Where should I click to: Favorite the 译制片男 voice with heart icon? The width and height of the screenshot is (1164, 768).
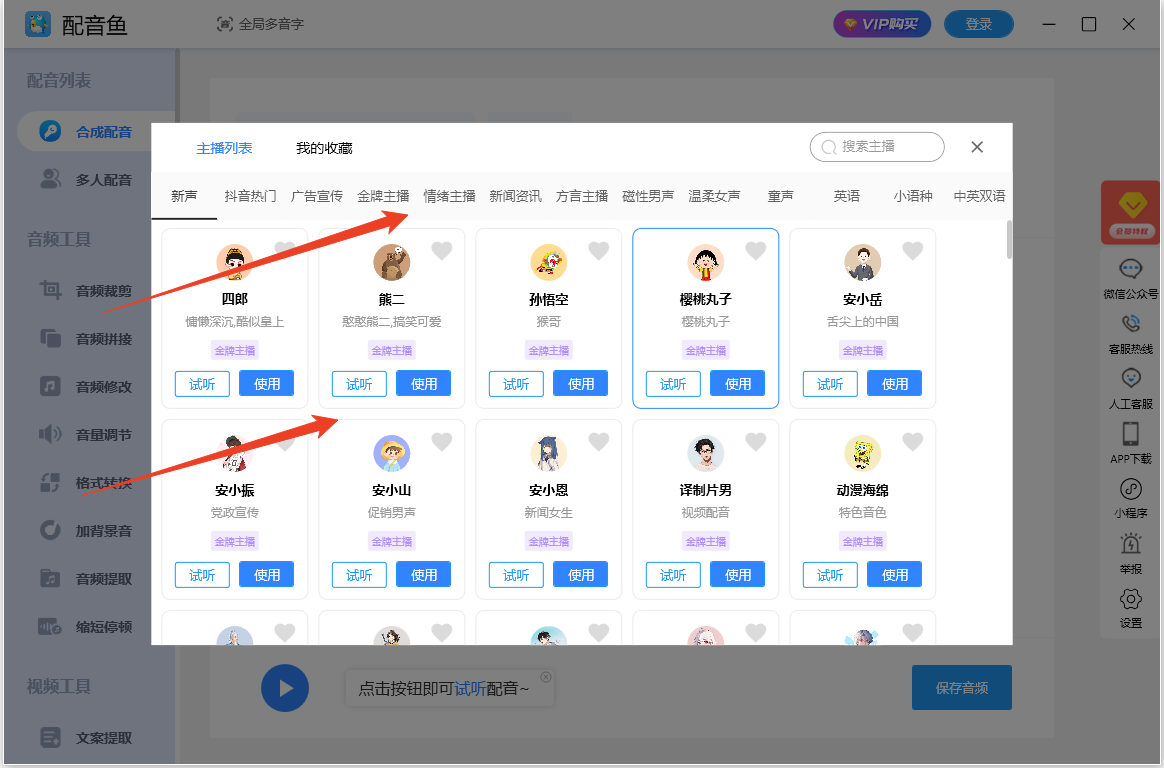(x=756, y=442)
